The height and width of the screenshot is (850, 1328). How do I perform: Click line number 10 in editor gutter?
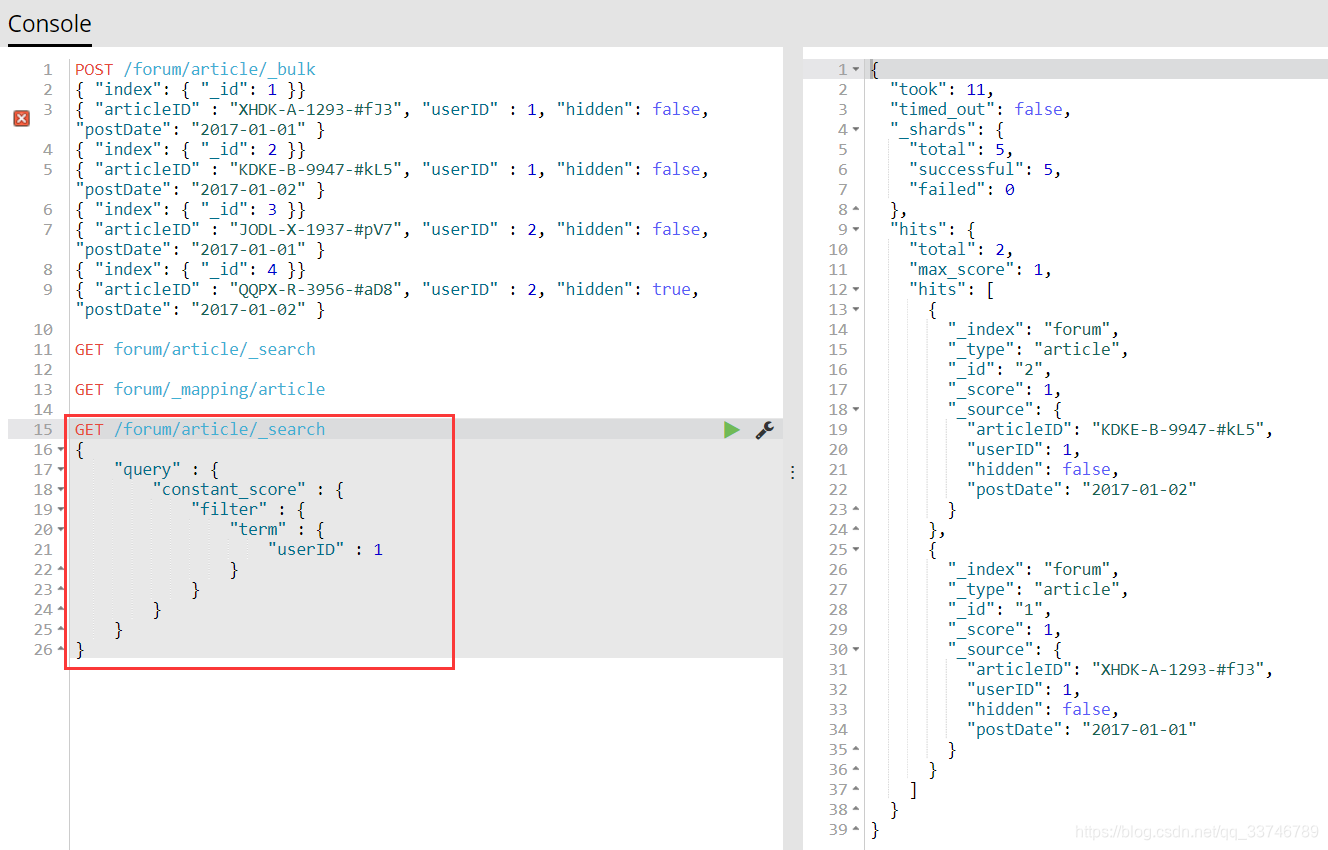[x=42, y=329]
